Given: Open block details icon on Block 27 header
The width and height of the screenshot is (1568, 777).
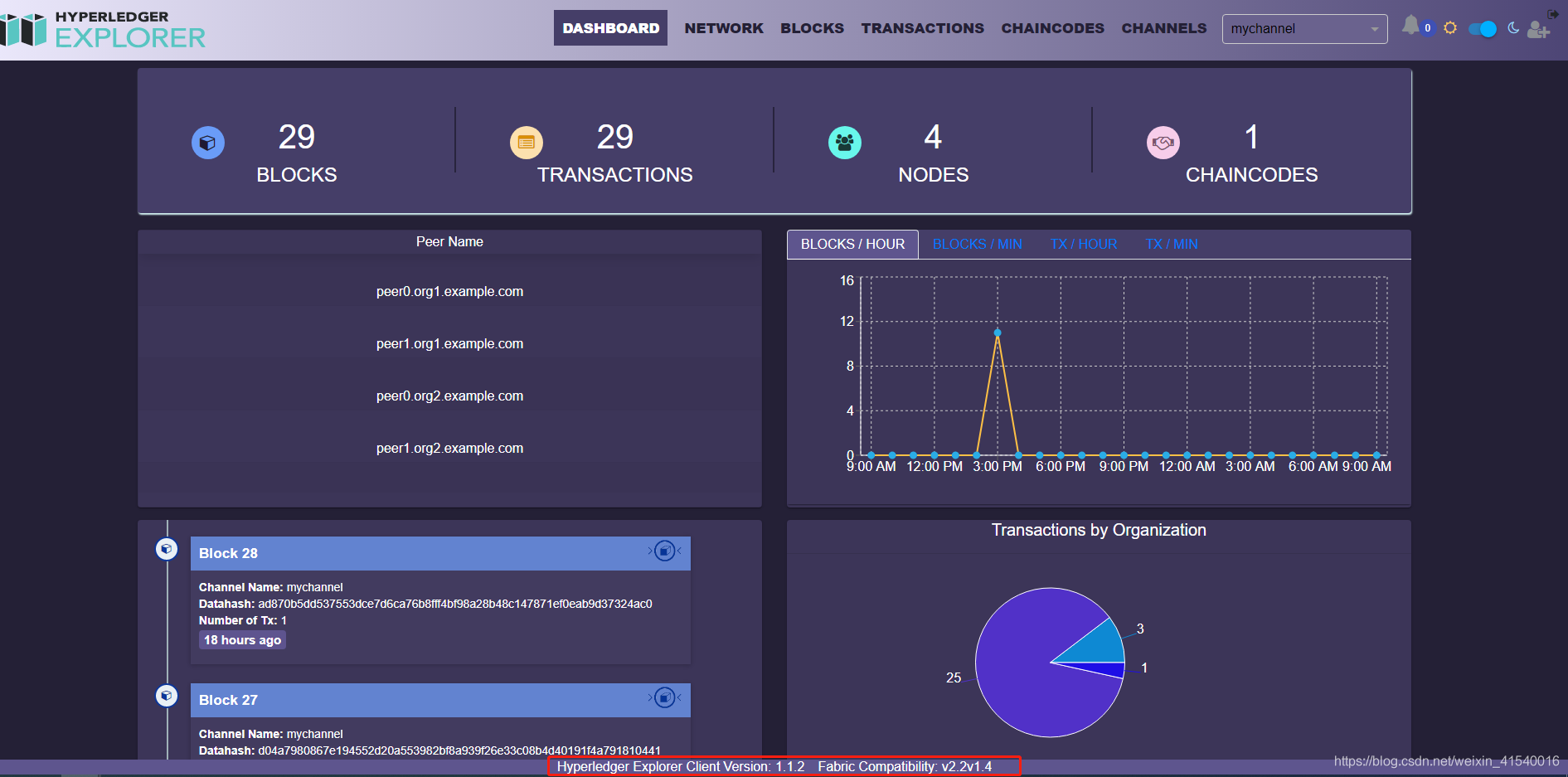Looking at the screenshot, I should point(665,697).
